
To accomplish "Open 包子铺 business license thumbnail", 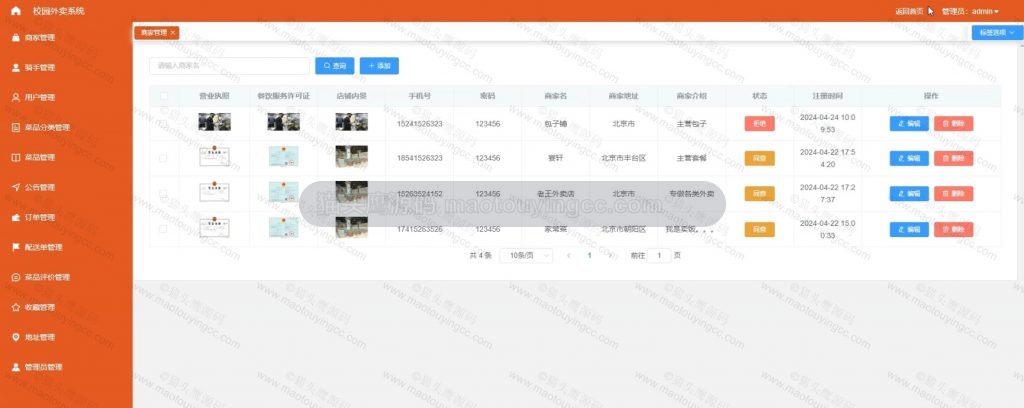I will 214,122.
